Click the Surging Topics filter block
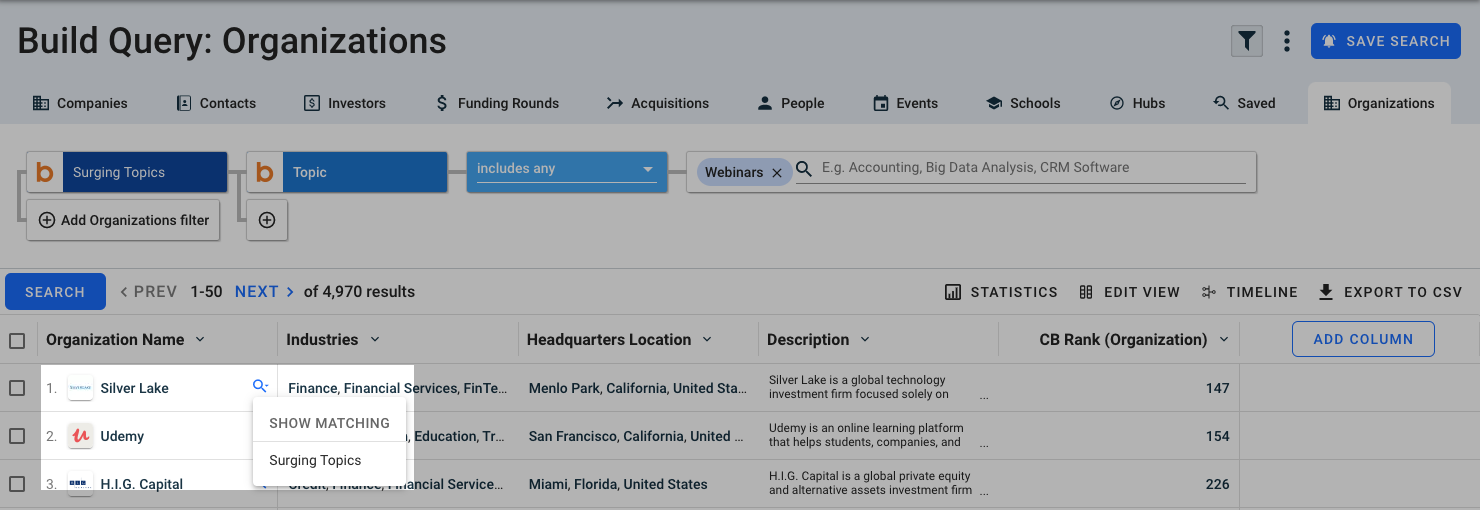 click(127, 172)
